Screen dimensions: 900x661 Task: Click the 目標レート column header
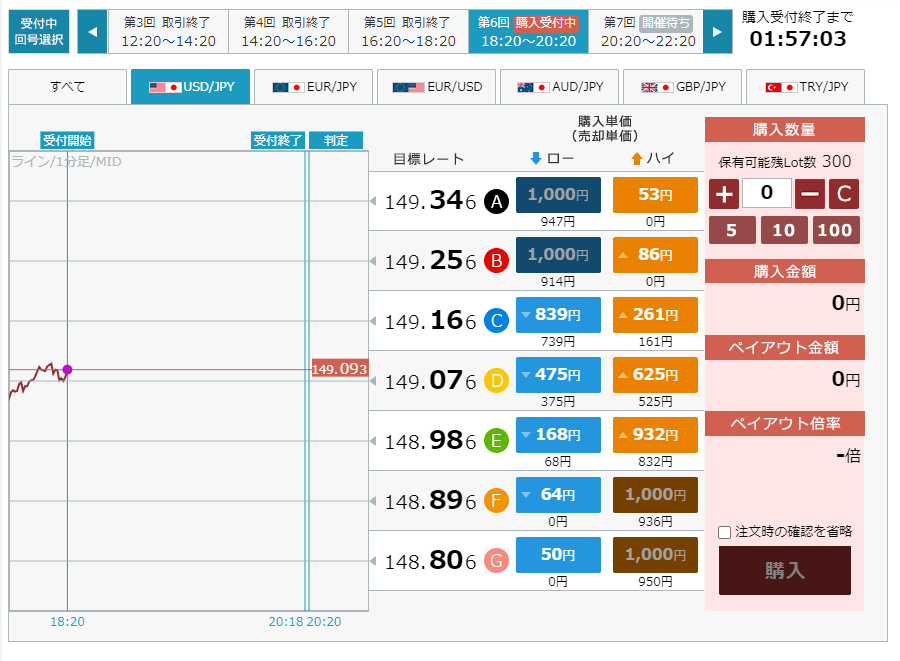[428, 159]
